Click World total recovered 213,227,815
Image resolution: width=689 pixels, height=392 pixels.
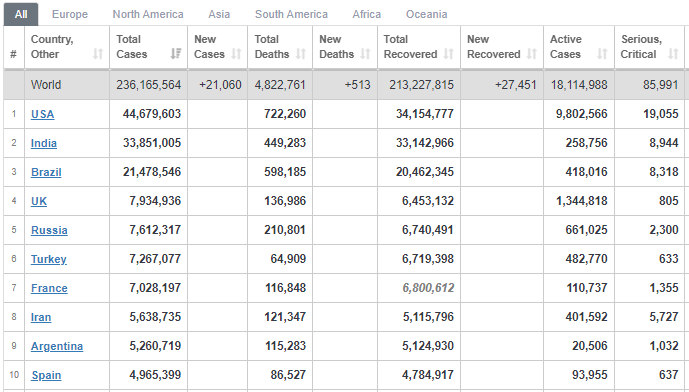(x=421, y=85)
